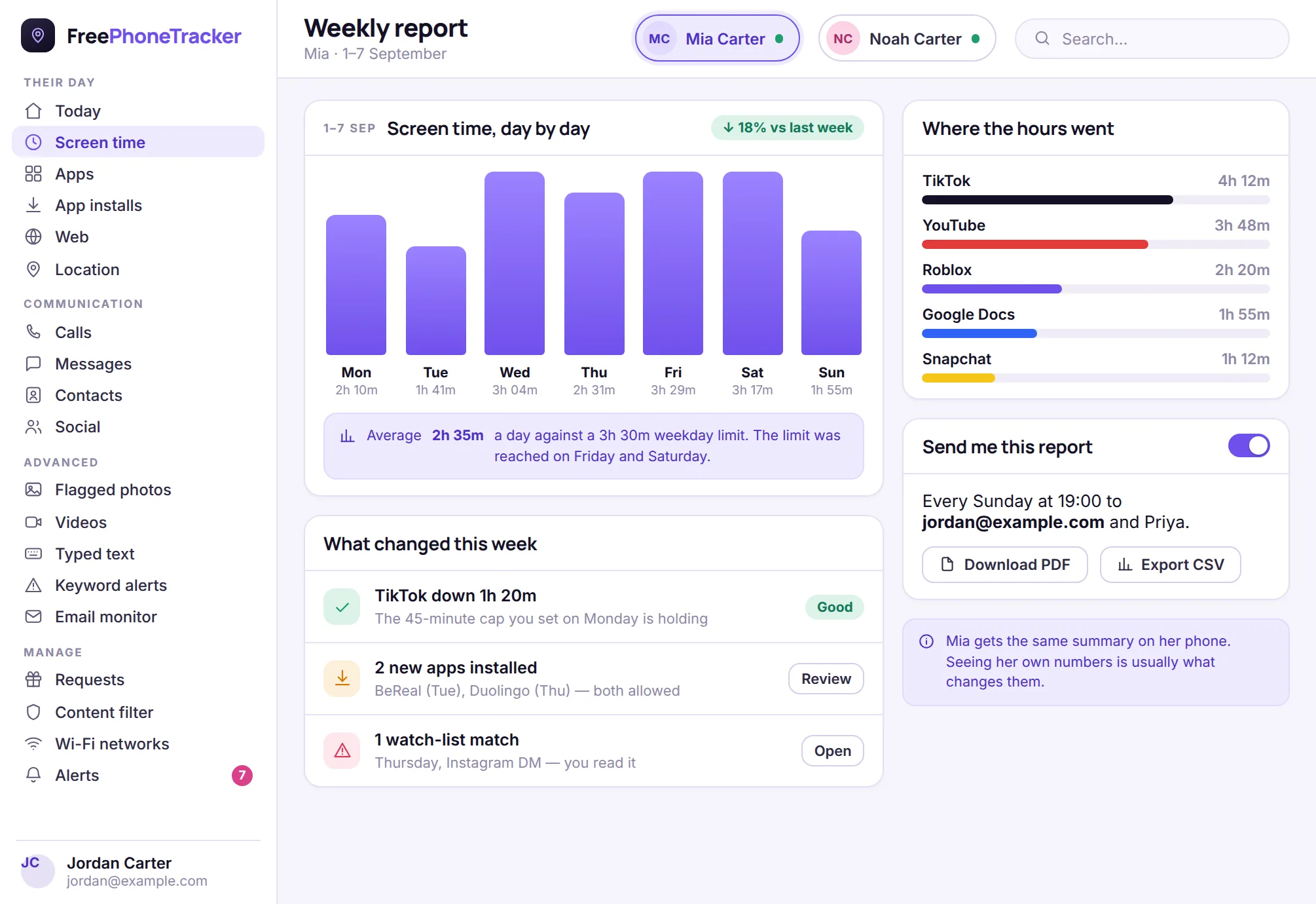Click red warning icon for watch-list match

[x=342, y=751]
